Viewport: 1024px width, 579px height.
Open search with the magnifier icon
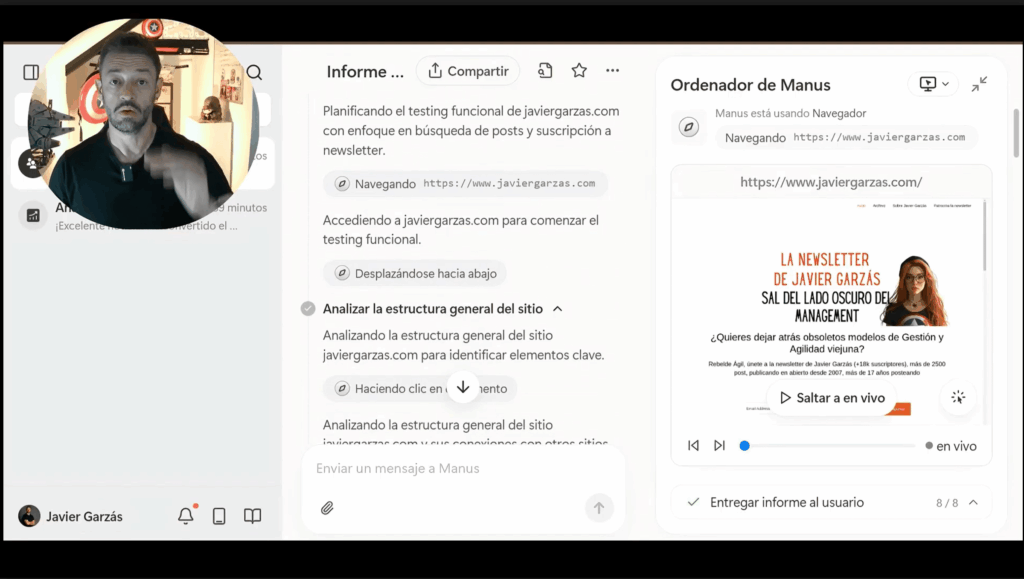click(x=254, y=72)
